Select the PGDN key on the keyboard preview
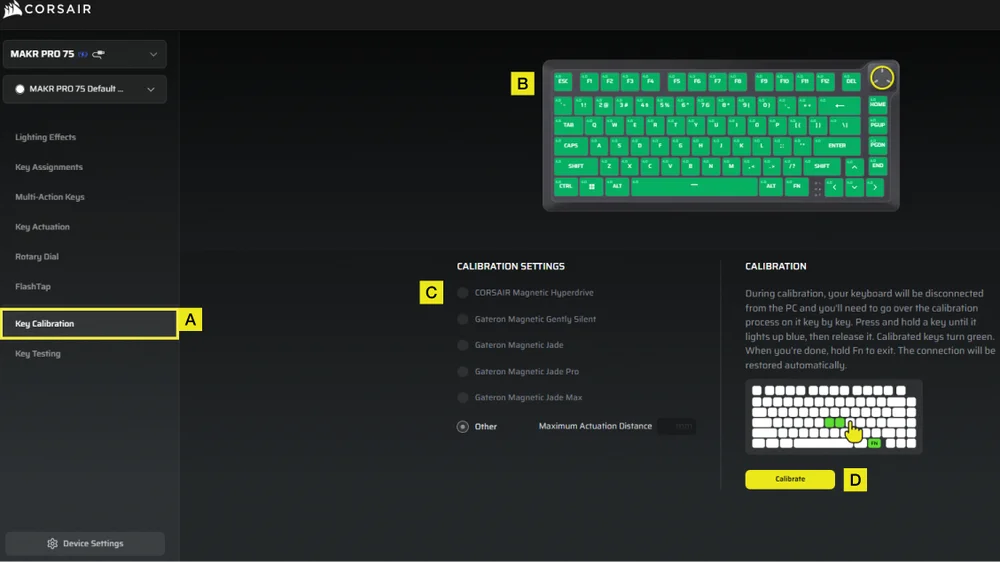The width and height of the screenshot is (1000, 562). click(x=878, y=145)
